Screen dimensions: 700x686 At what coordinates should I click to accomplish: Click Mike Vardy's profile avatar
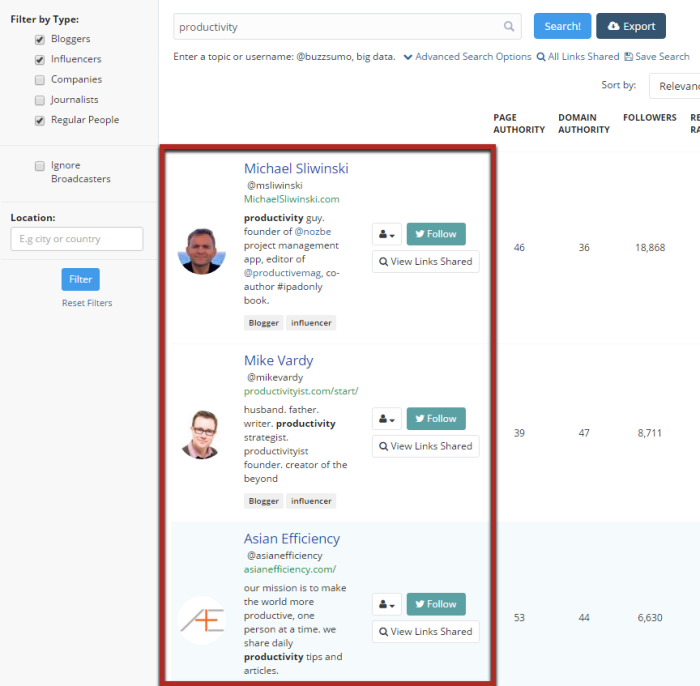pyautogui.click(x=202, y=435)
